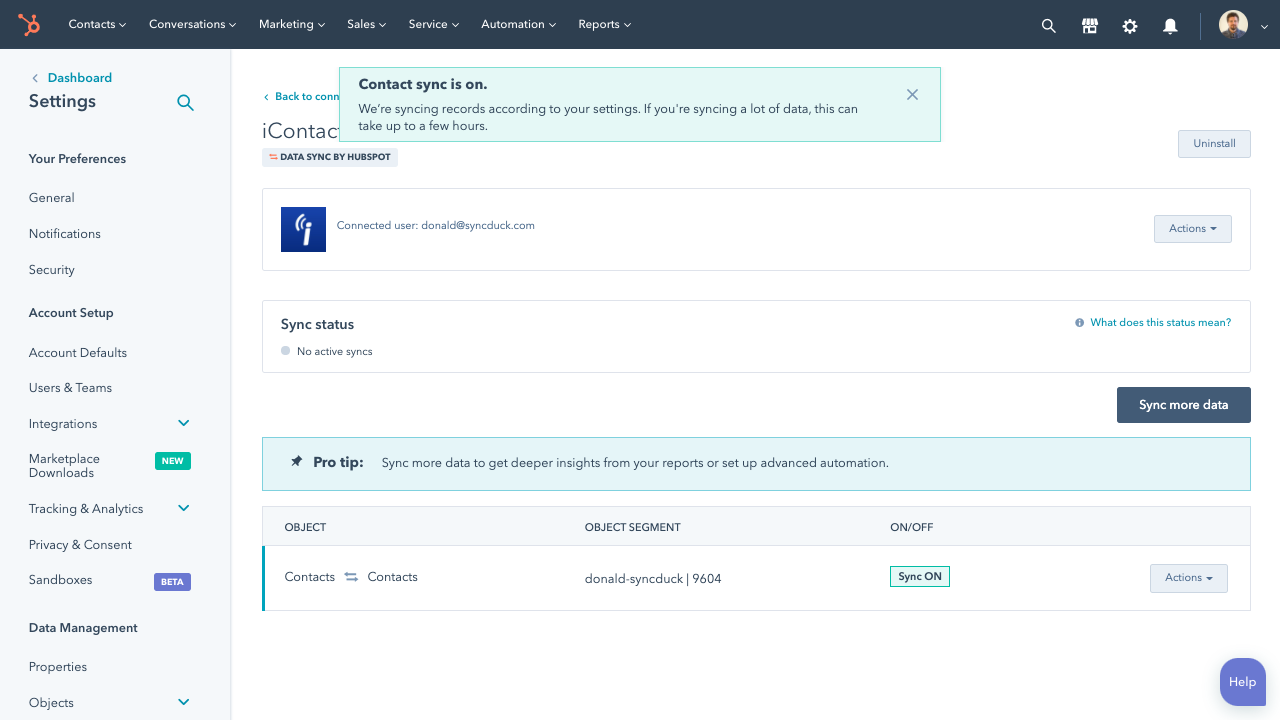Screen dimensions: 1280x720
Task: Open the Contacts menu
Action: 97,24
